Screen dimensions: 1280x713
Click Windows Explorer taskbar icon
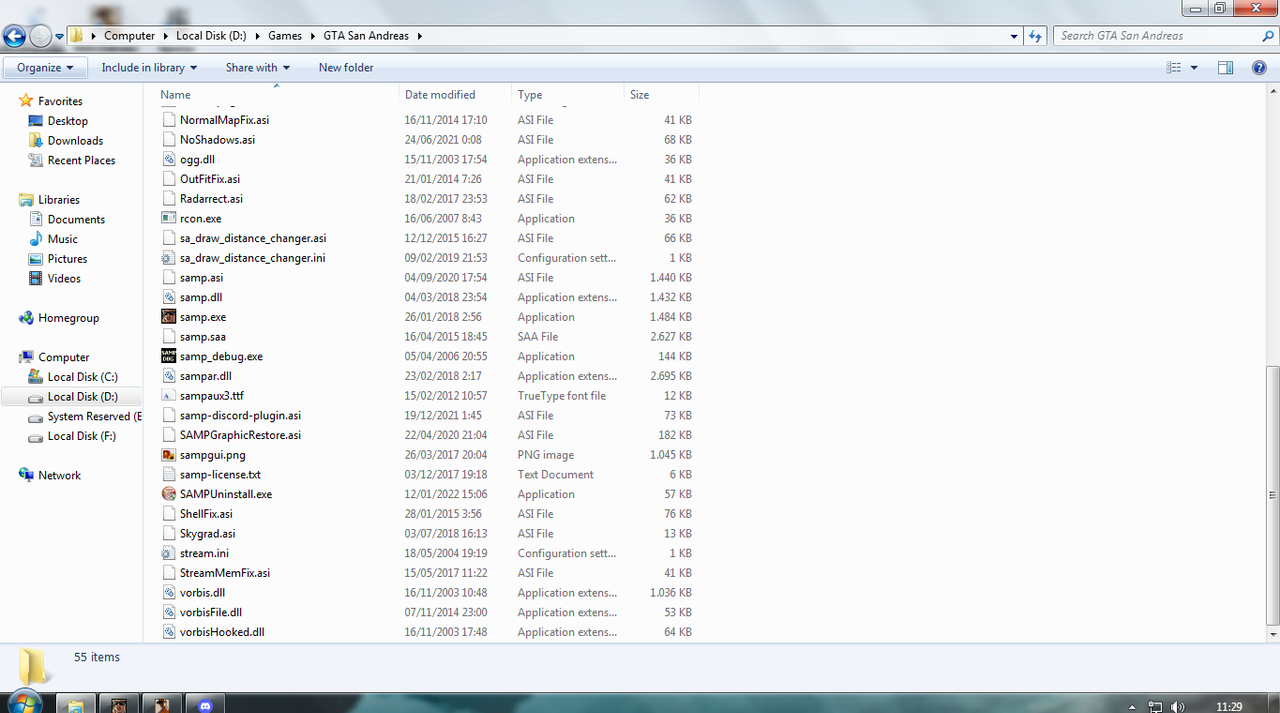[75, 705]
